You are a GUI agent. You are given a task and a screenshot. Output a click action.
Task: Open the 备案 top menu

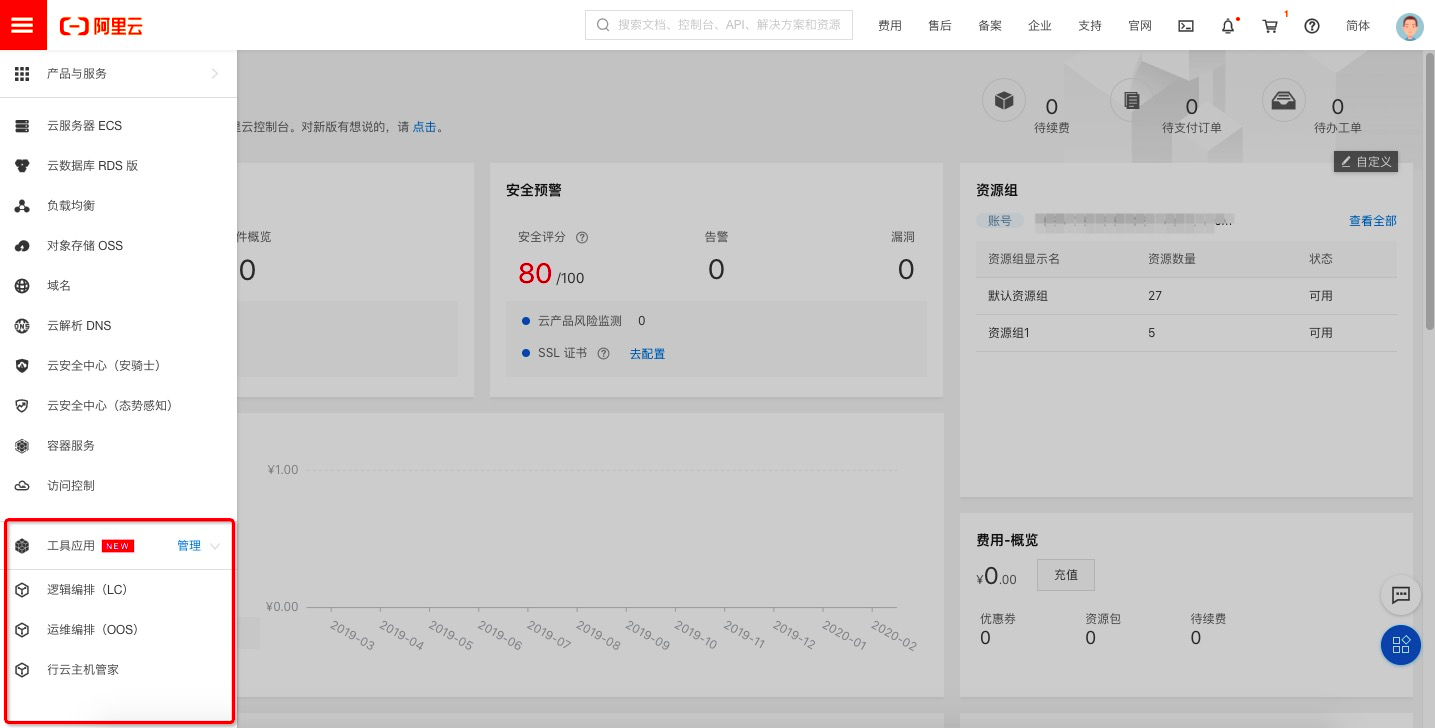coord(990,26)
